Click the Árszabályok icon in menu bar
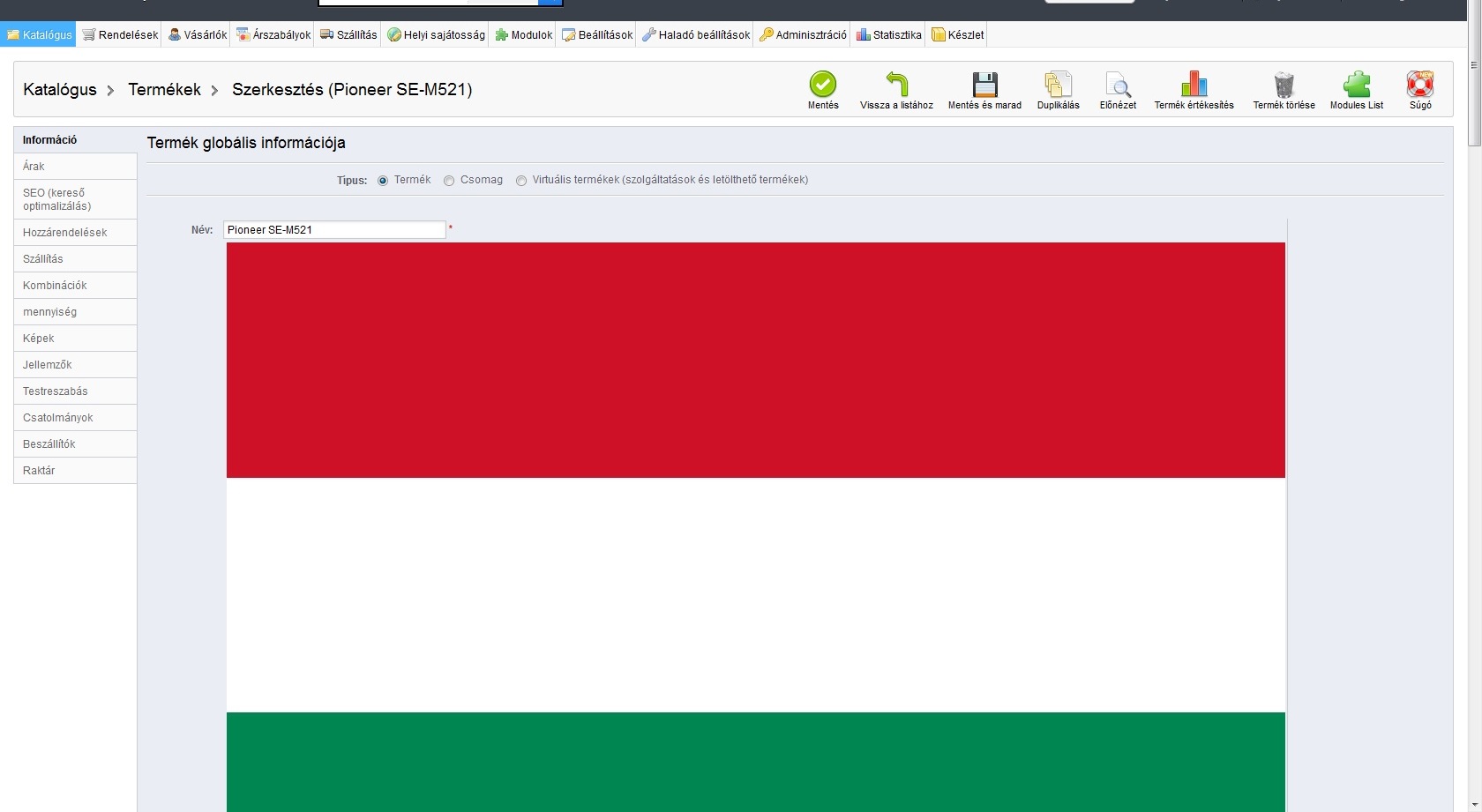 click(x=243, y=35)
